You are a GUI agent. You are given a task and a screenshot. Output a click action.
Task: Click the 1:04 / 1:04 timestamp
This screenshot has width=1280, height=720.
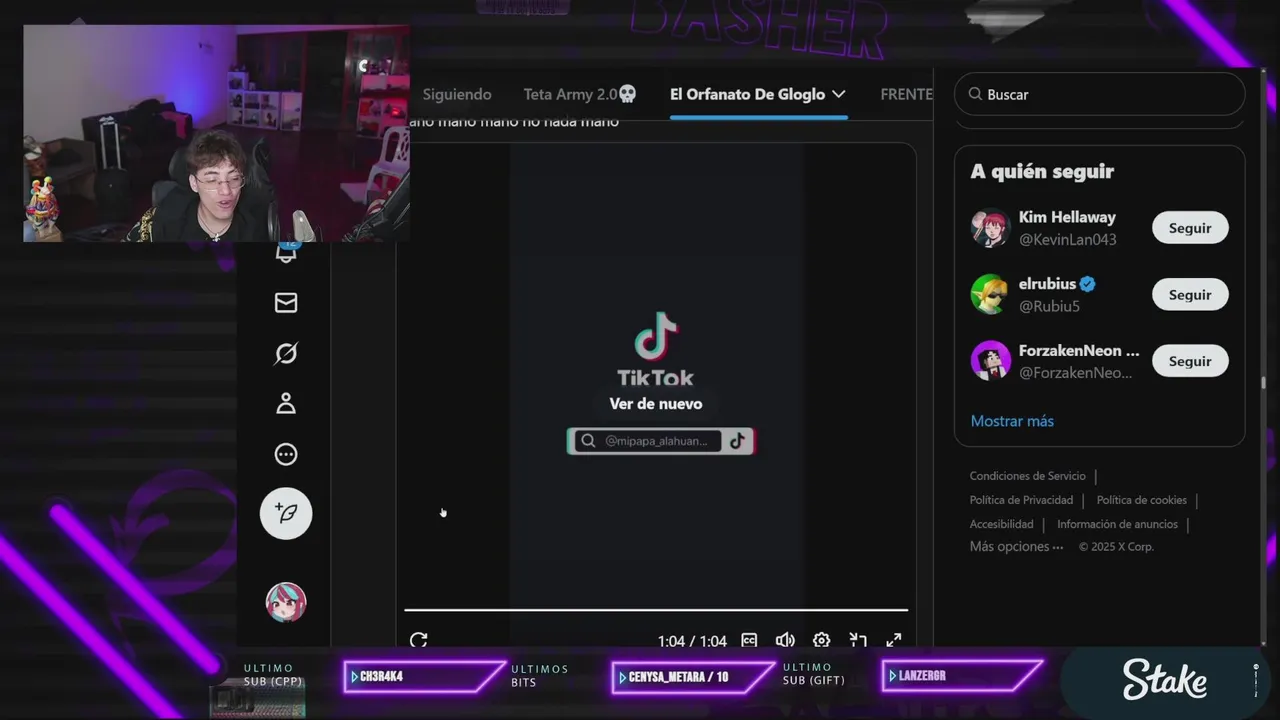tap(692, 641)
